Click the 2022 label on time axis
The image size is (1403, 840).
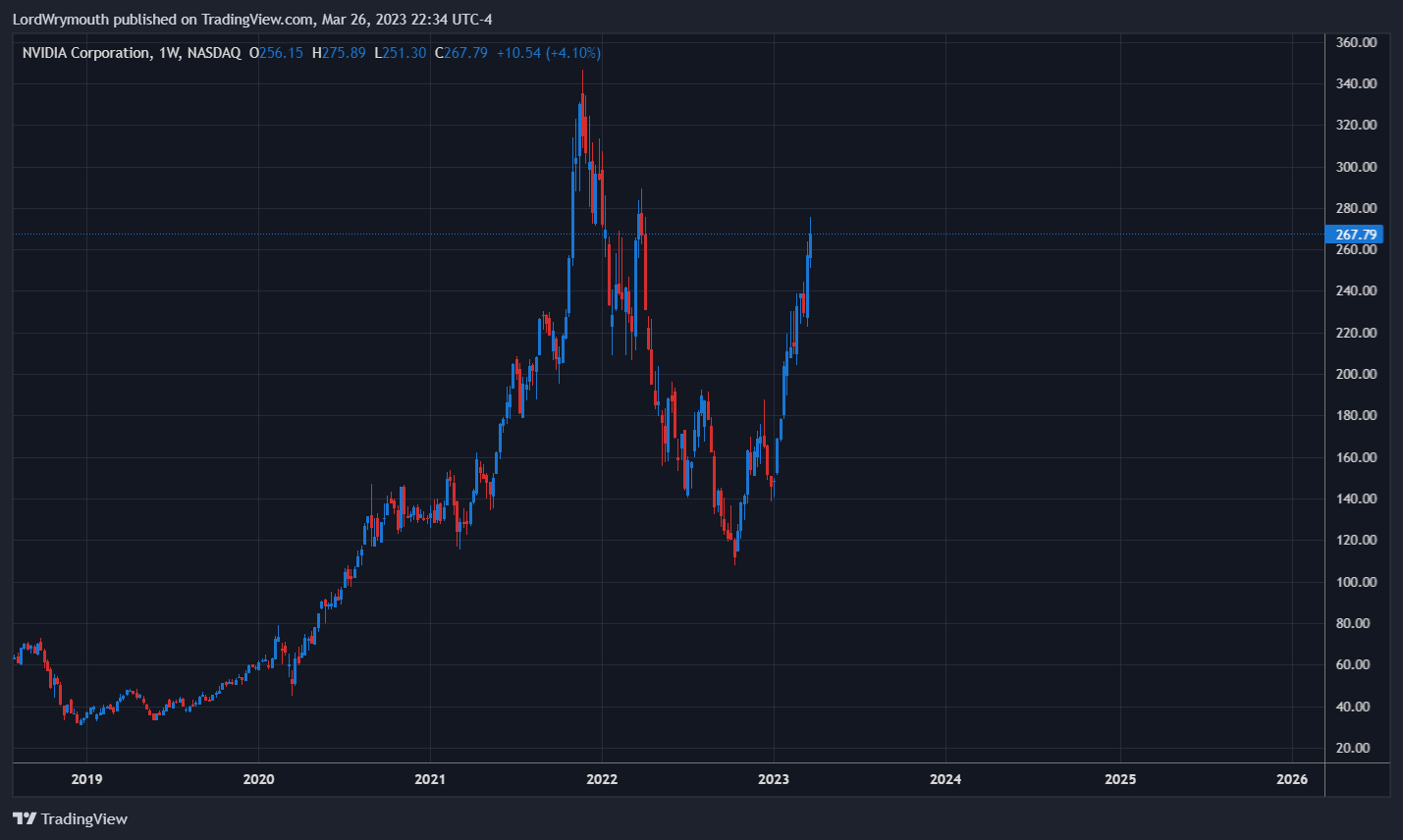pos(602,779)
